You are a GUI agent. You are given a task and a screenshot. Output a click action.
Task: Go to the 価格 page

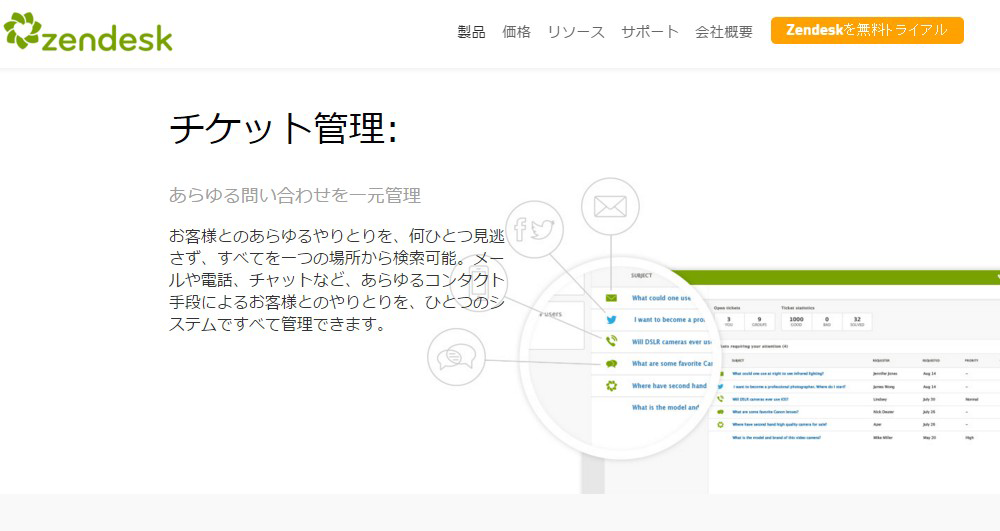(516, 32)
